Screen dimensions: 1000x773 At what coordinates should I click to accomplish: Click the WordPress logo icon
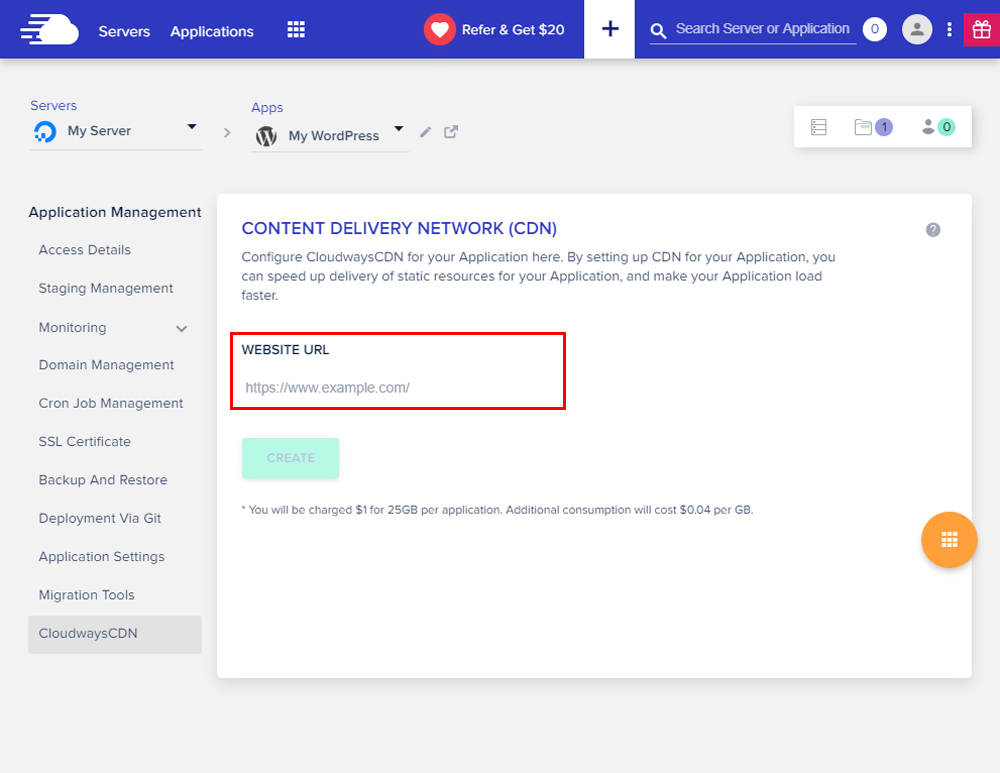tap(266, 136)
